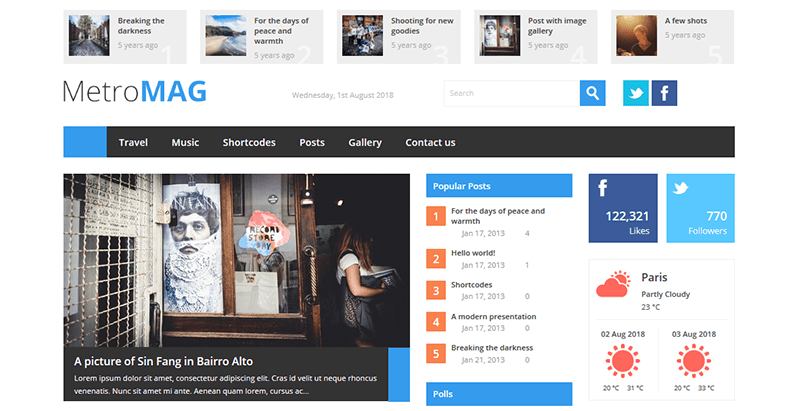Click the '03 Aug 2018' forecast date
This screenshot has height=411, width=800.
(693, 335)
